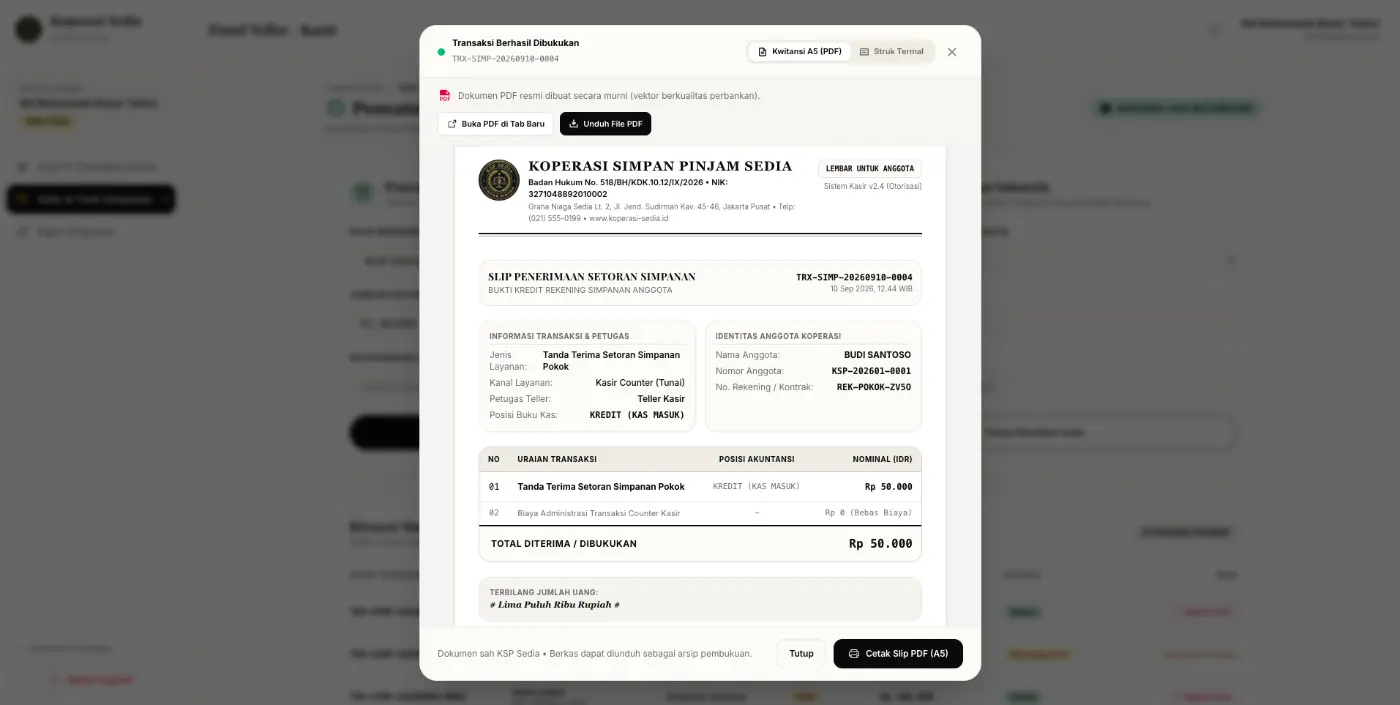Viewport: 1400px width, 705px height.
Task: Click member number KSP-202601-0001
Action: [x=871, y=371]
